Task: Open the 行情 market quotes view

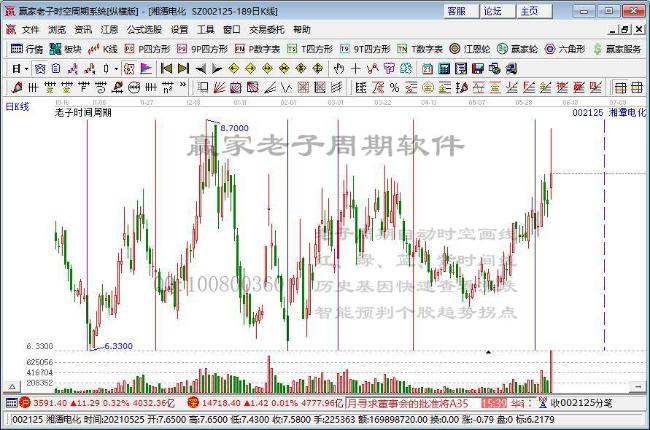Action: (x=27, y=49)
